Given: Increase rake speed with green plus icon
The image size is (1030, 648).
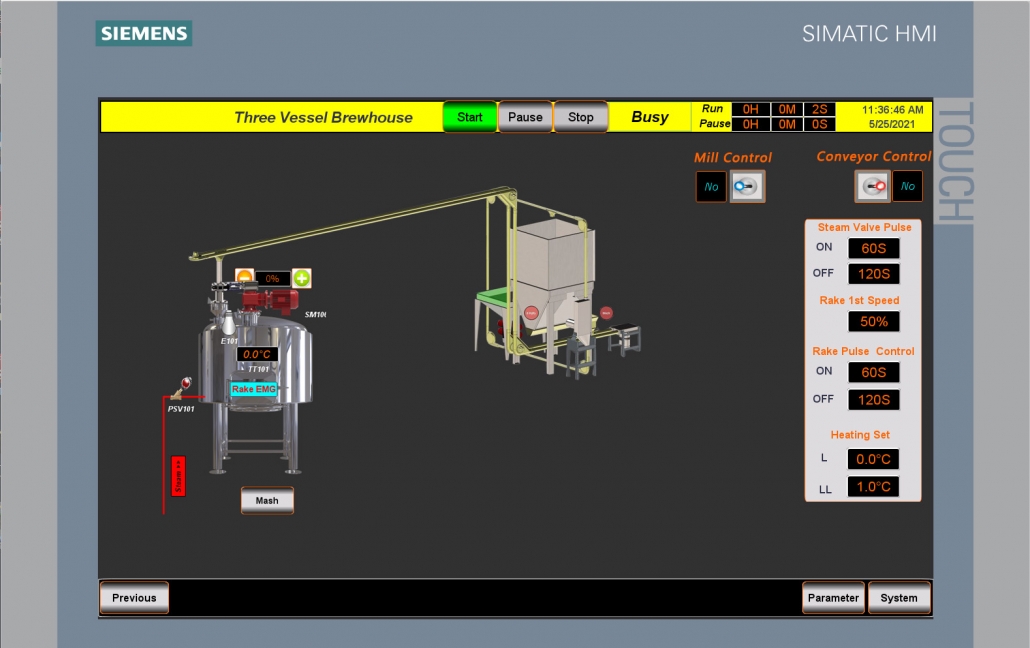Looking at the screenshot, I should (302, 278).
